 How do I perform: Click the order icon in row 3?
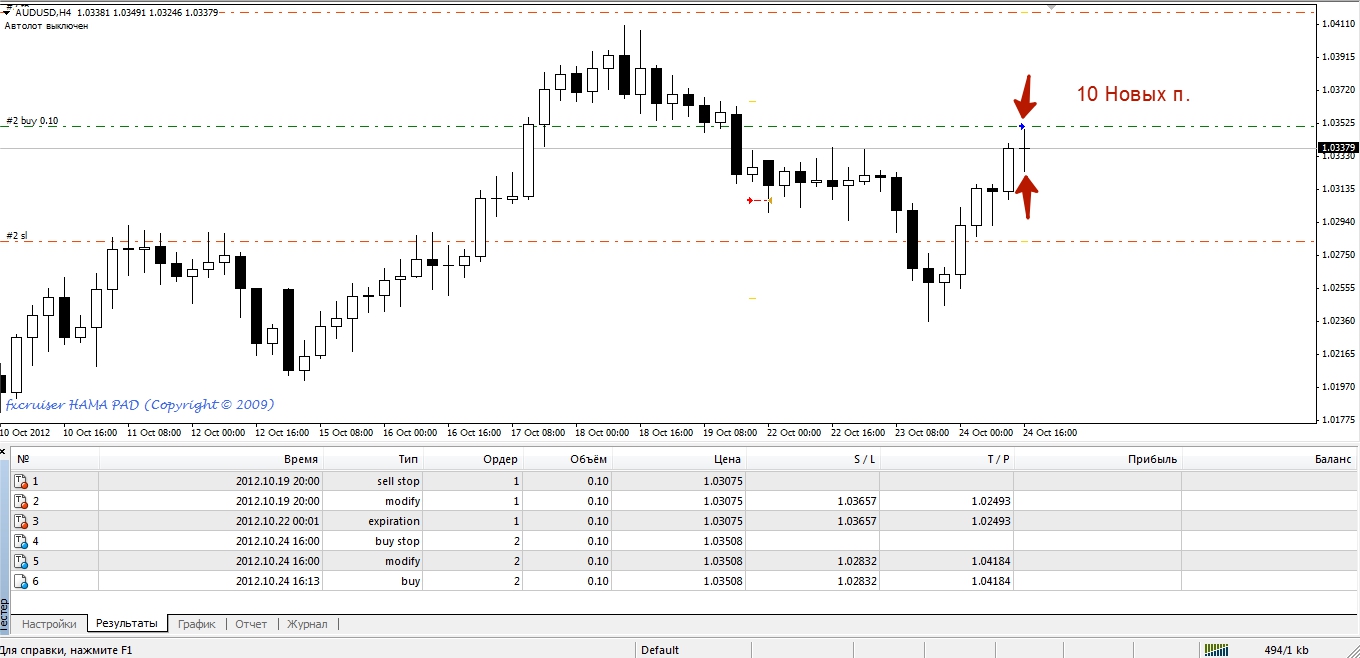point(21,521)
